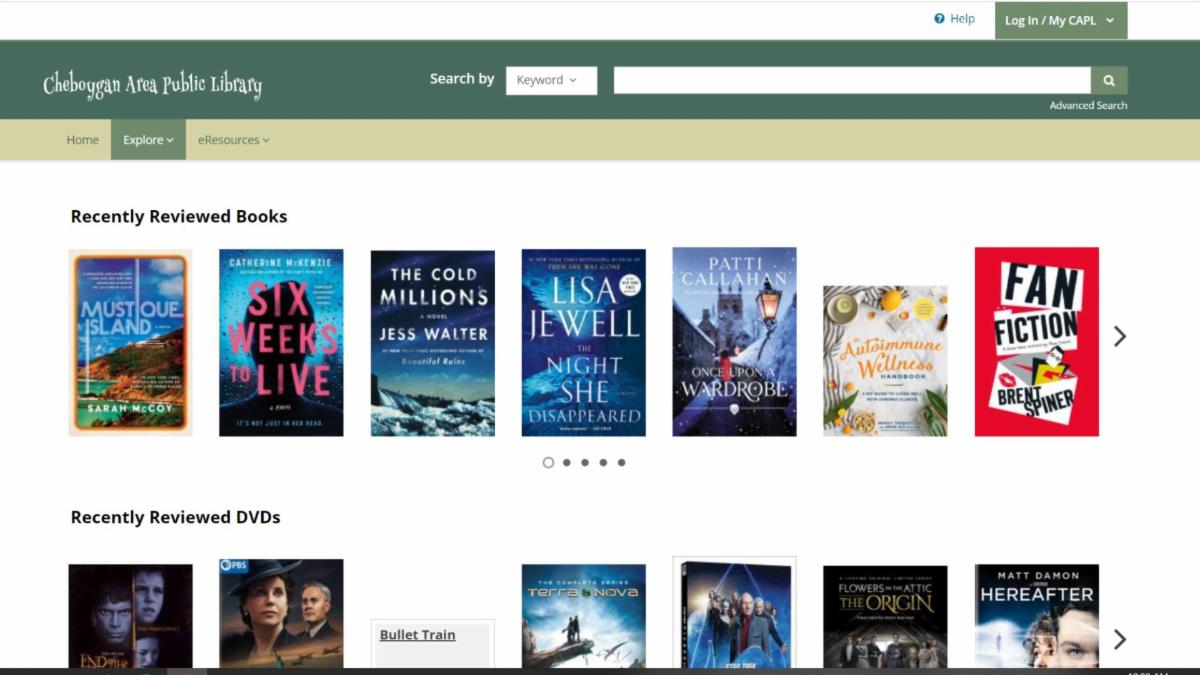
Task: Select the first carousel page dot
Action: pyautogui.click(x=548, y=462)
